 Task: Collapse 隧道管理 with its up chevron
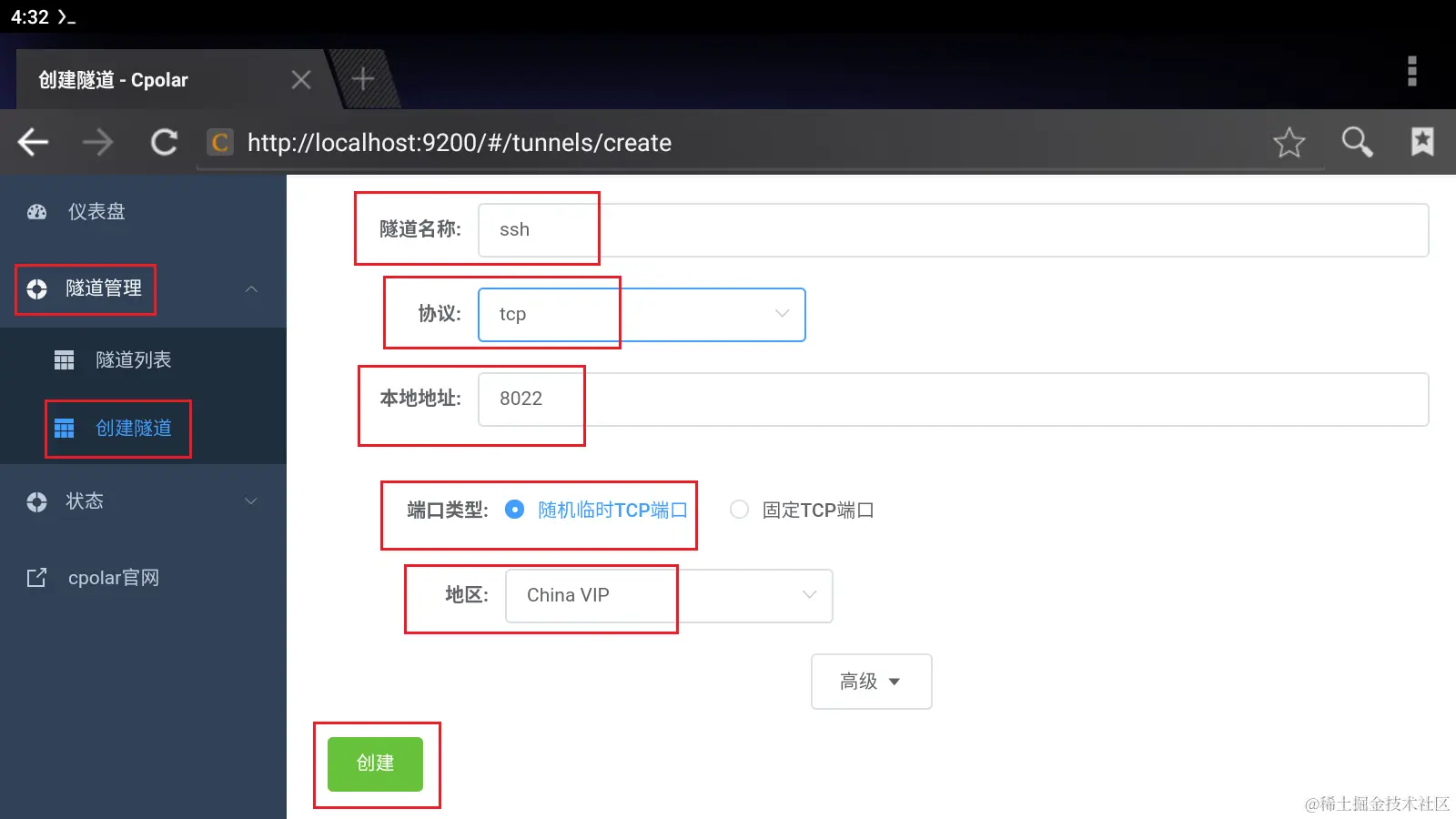pos(252,289)
